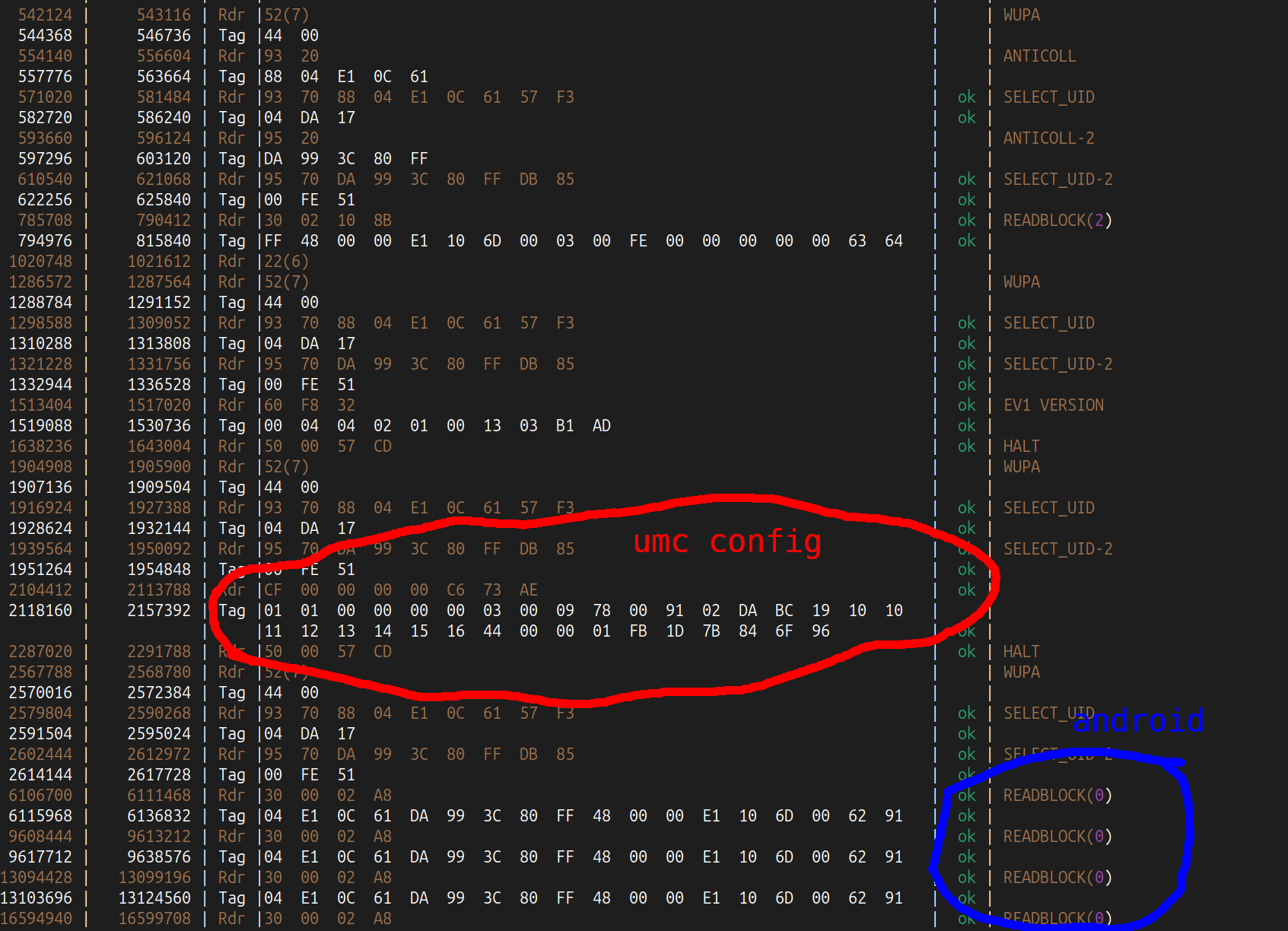Select the BC byte in row 2118160
Screen dimensions: 1288x931
coord(784,611)
